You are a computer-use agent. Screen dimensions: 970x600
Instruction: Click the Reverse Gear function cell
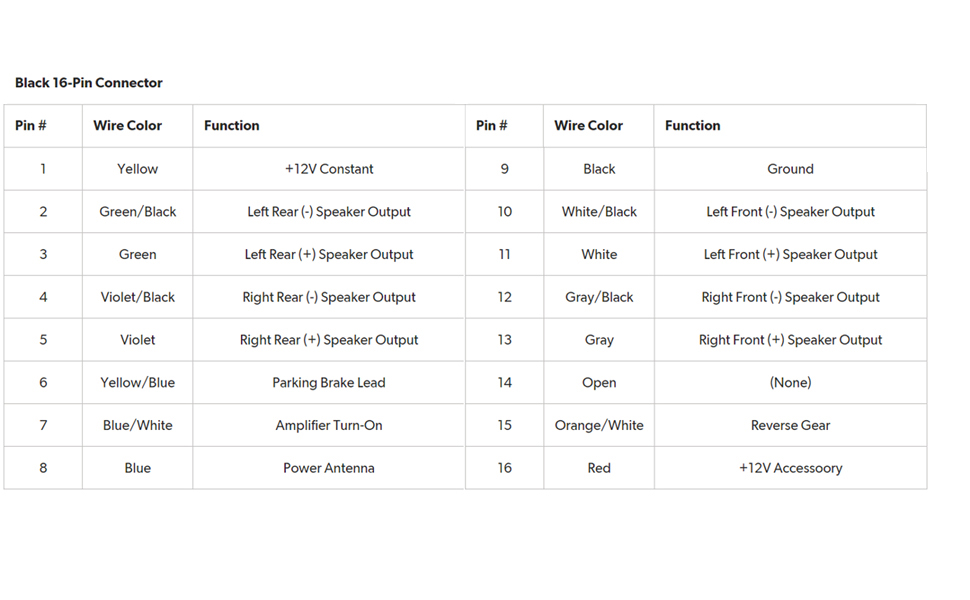coord(790,426)
